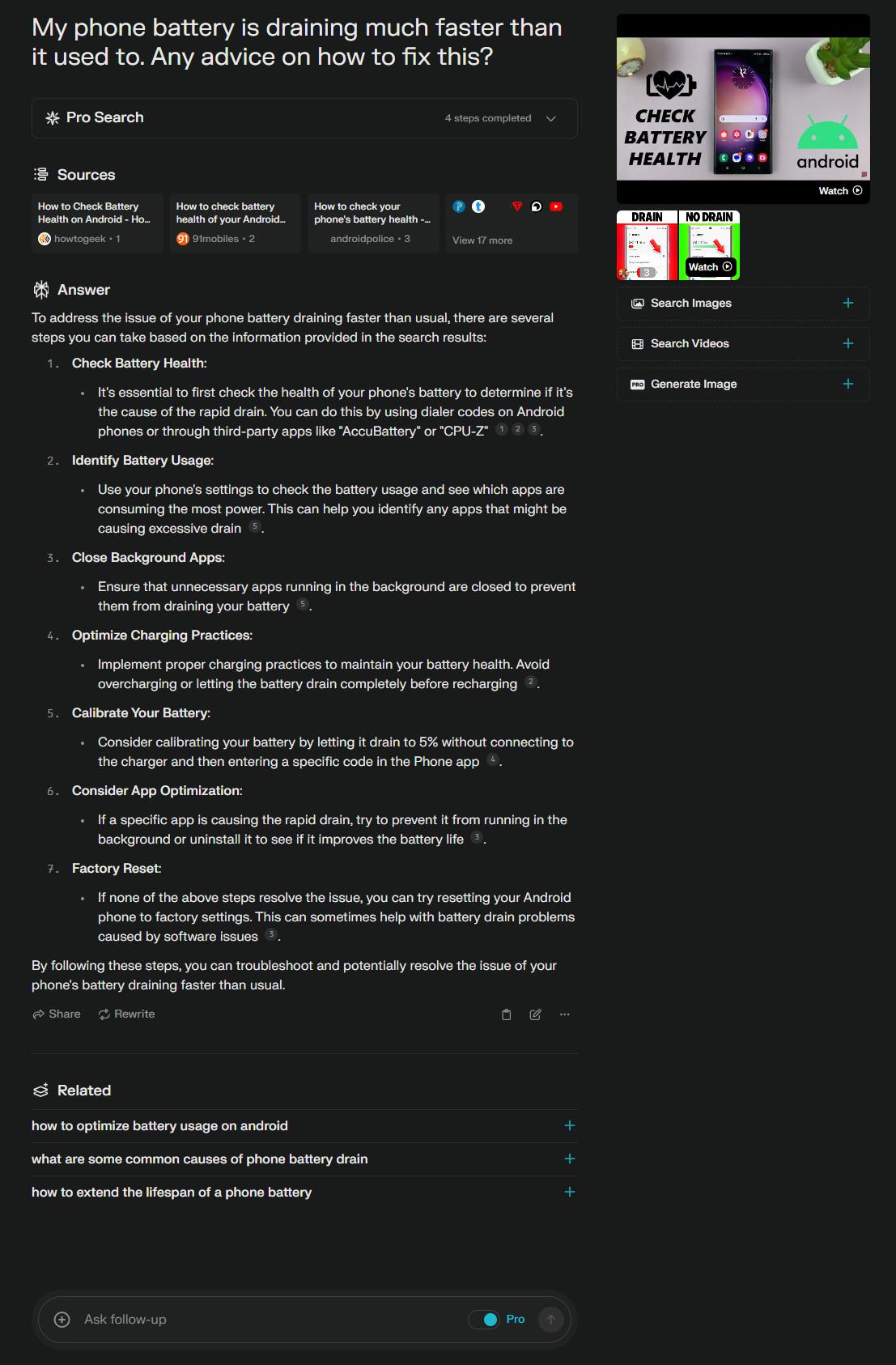
Task: Open the howtogeek source card
Action: pos(97,223)
